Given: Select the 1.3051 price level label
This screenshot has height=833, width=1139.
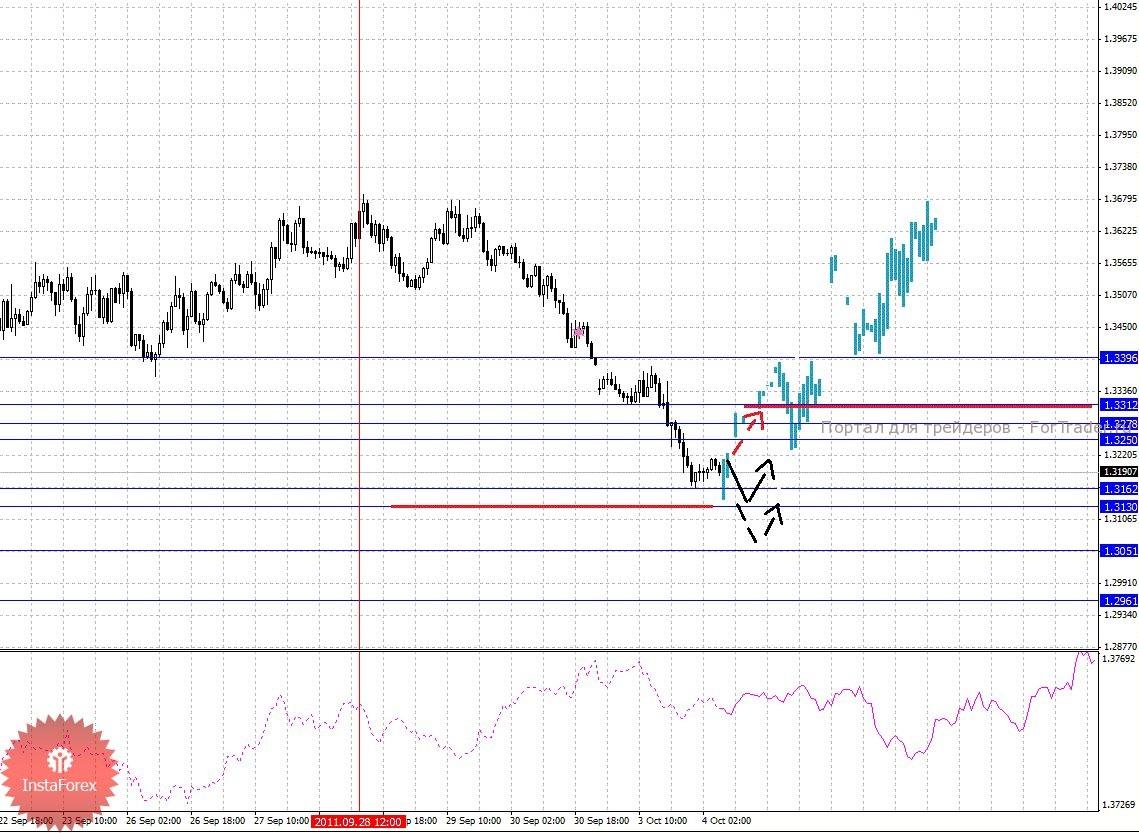Looking at the screenshot, I should coord(1117,550).
